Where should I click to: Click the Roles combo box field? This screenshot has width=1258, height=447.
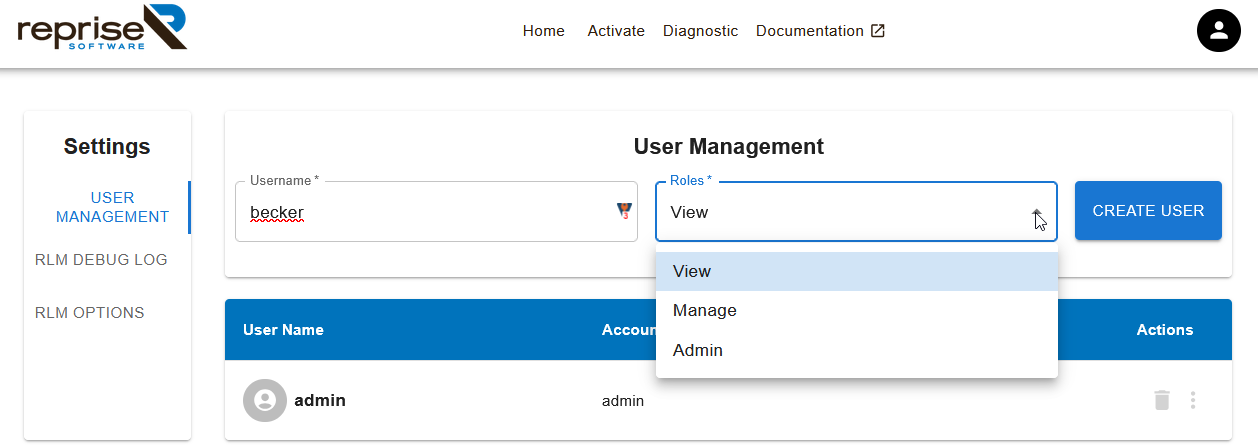[x=856, y=212]
